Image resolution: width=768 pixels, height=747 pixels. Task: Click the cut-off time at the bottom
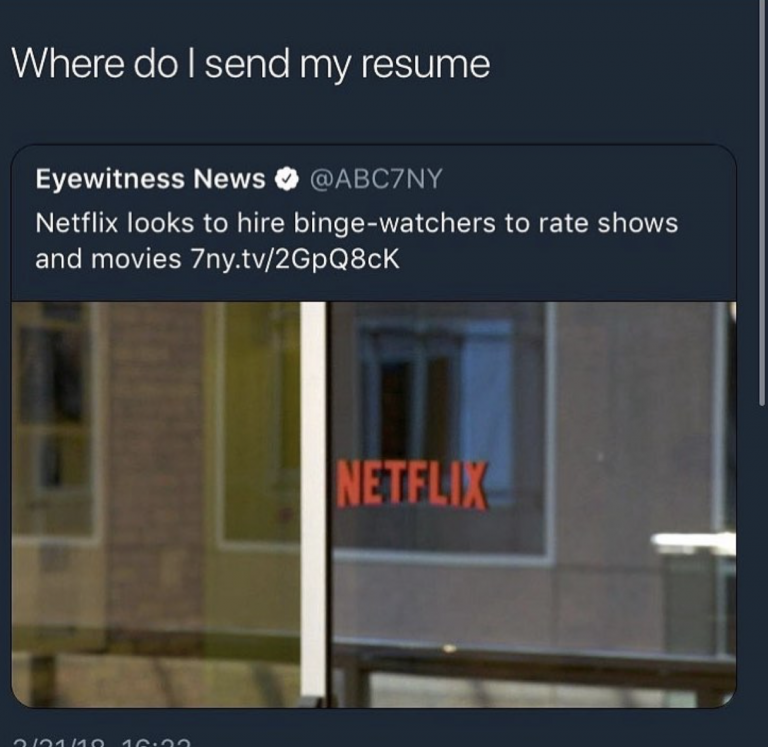pos(156,742)
